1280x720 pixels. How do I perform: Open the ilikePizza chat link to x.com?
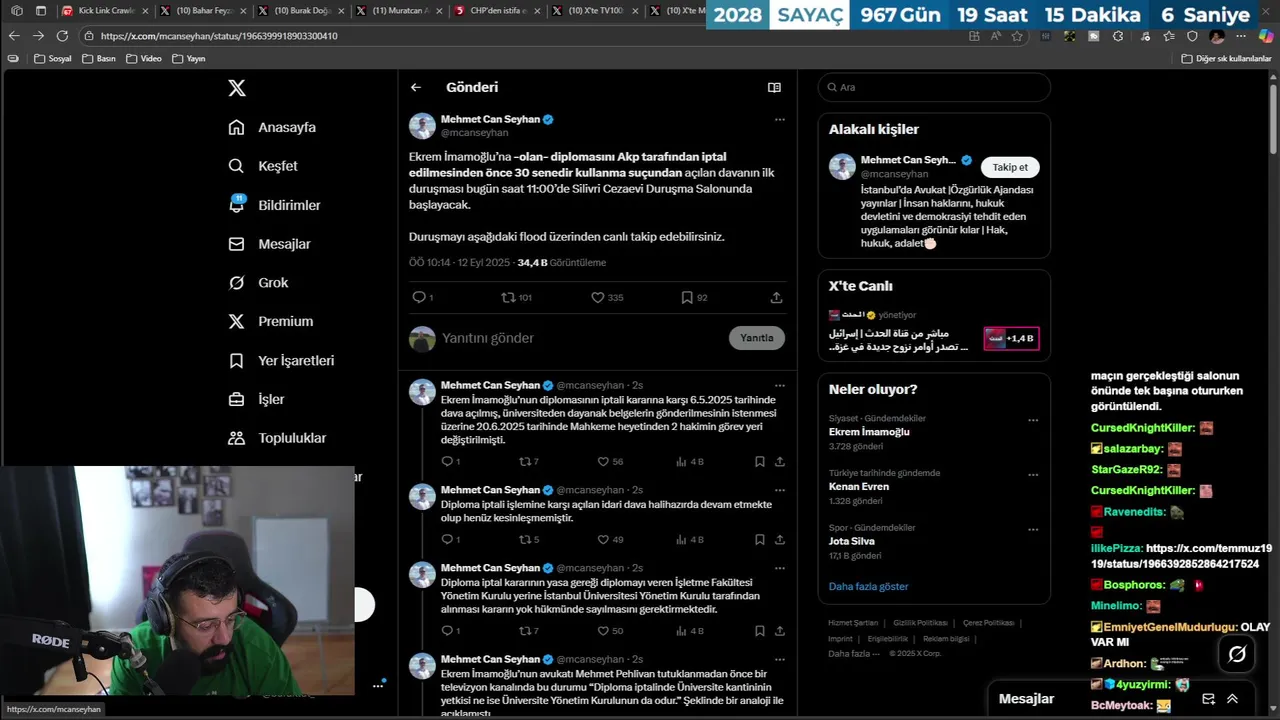pos(1181,556)
